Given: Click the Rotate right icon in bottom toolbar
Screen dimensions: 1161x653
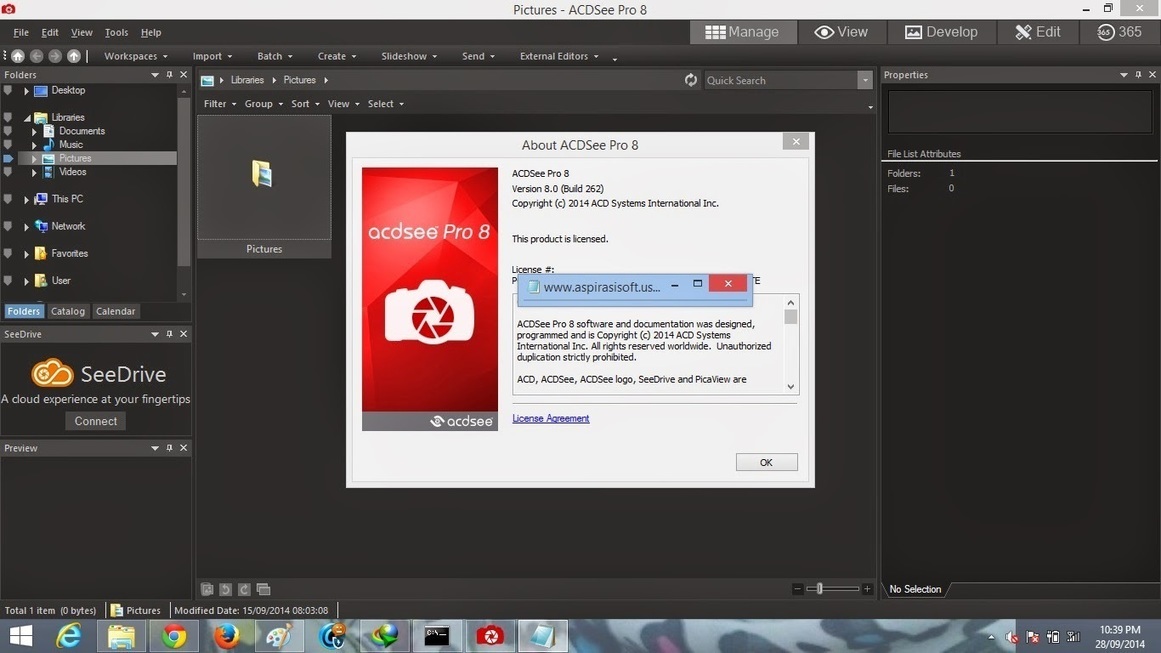Looking at the screenshot, I should tap(244, 589).
